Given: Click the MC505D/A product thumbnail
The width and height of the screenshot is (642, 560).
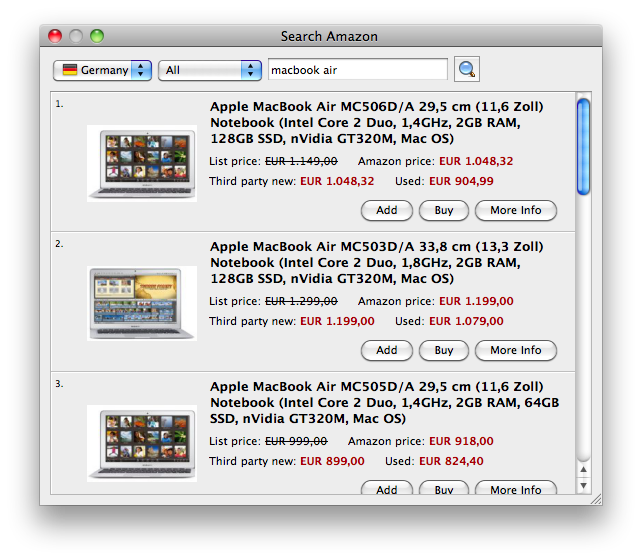Looking at the screenshot, I should 142,443.
